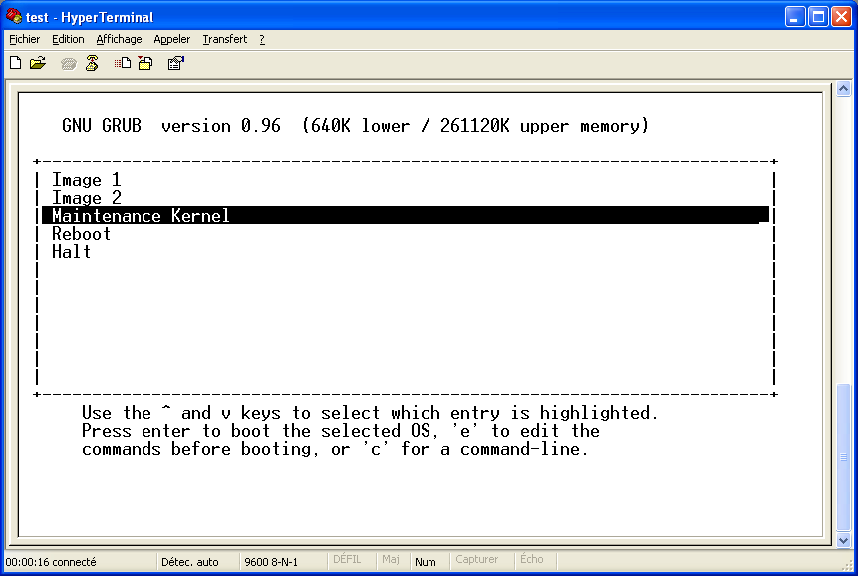858x576 pixels.
Task: Open the Appeler menu
Action: (172, 39)
